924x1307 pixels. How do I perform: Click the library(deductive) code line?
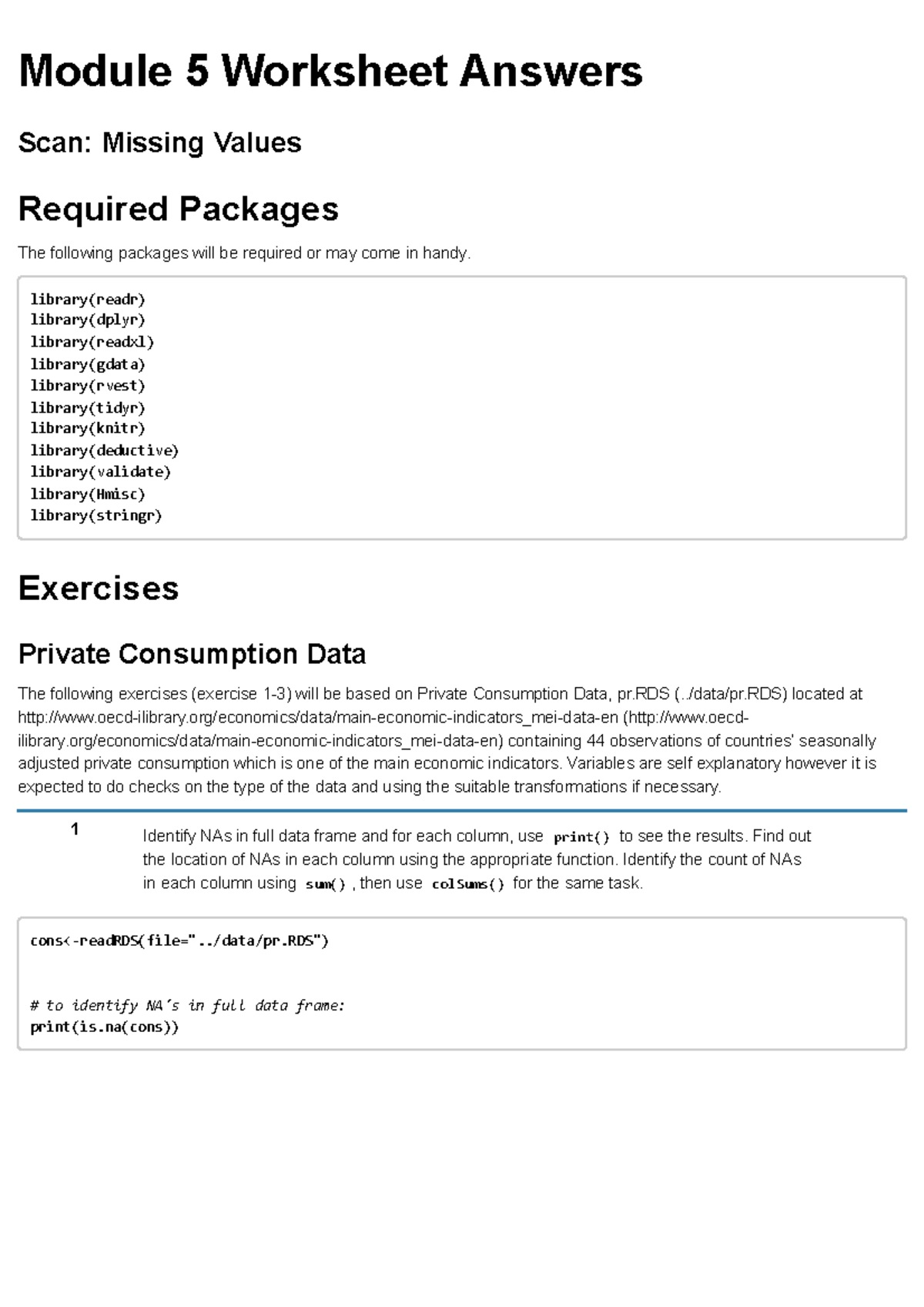click(x=104, y=451)
